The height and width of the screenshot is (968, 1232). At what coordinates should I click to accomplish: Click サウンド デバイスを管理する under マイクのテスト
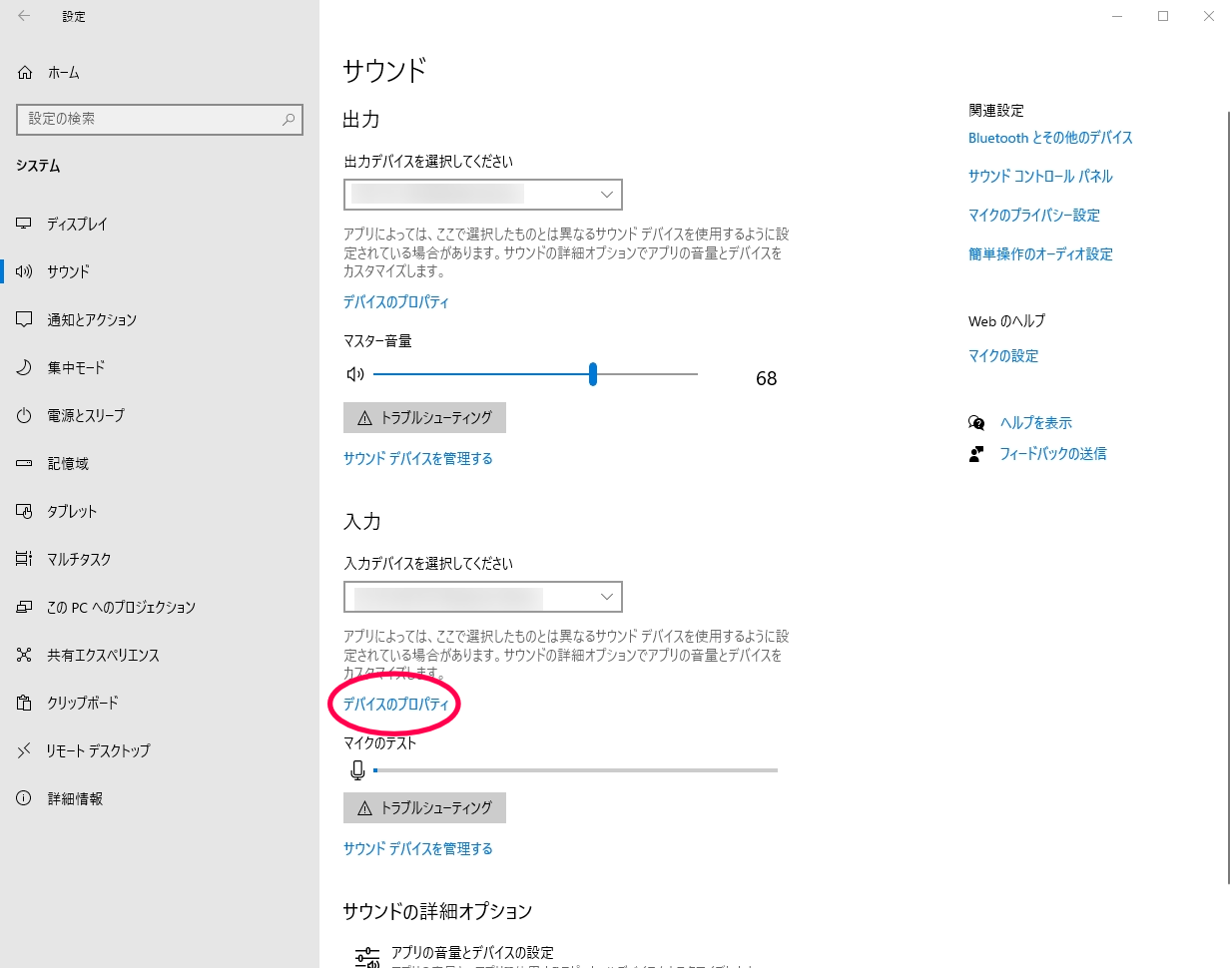[418, 849]
